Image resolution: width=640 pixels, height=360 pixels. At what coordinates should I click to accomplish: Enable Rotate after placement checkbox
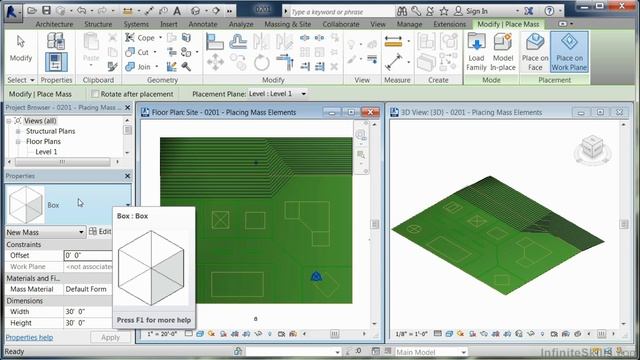click(95, 94)
